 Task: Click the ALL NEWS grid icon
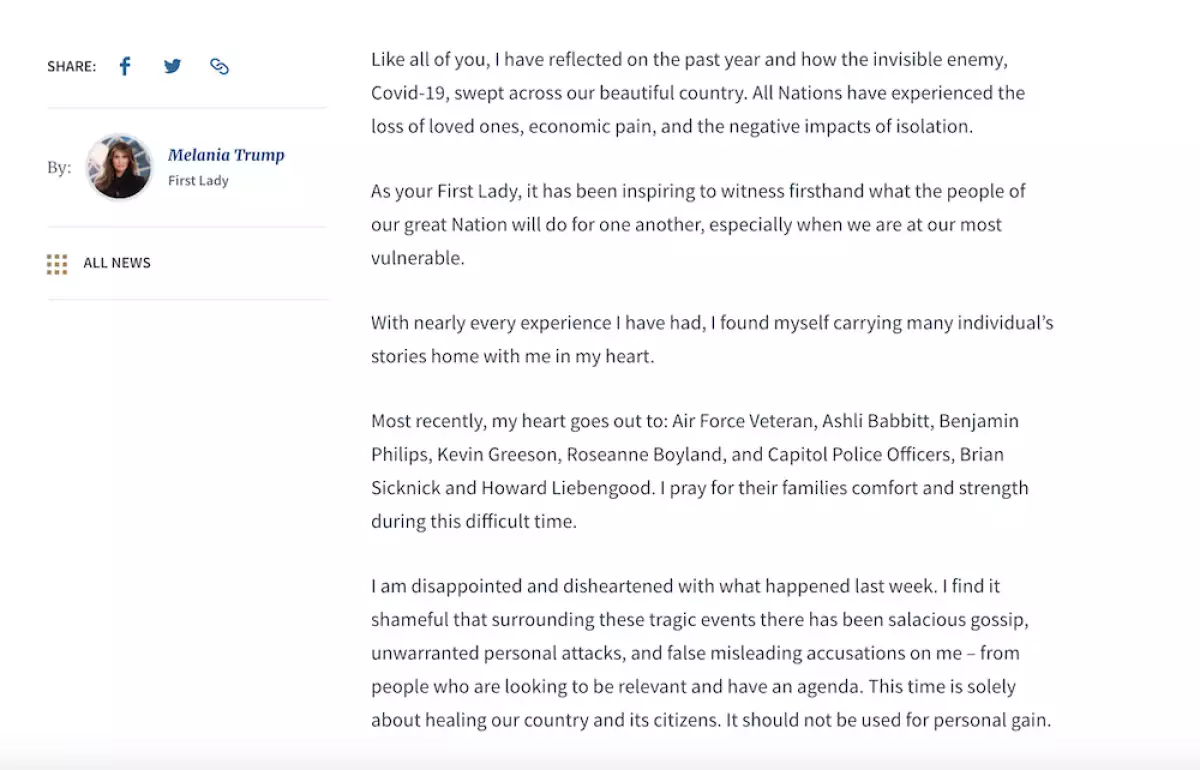[57, 264]
